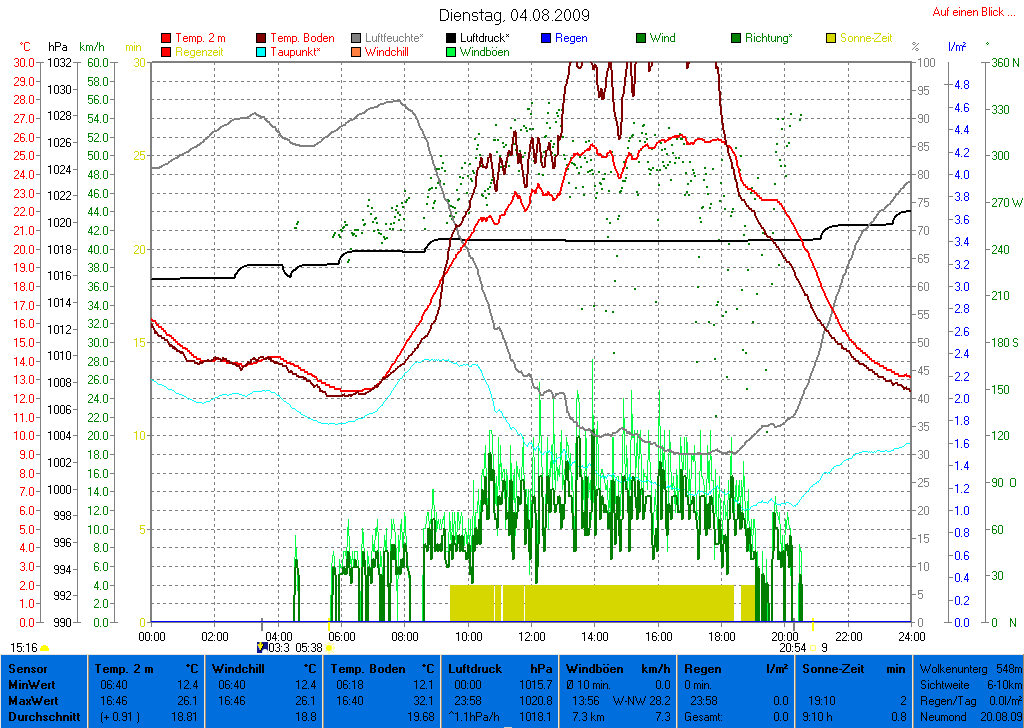Select the 'Windböen km/h' column header
This screenshot has height=728, width=1024.
point(617,668)
